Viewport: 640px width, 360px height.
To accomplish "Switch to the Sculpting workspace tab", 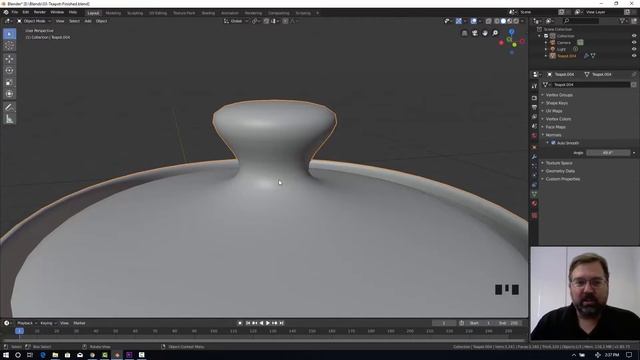I will [x=135, y=13].
